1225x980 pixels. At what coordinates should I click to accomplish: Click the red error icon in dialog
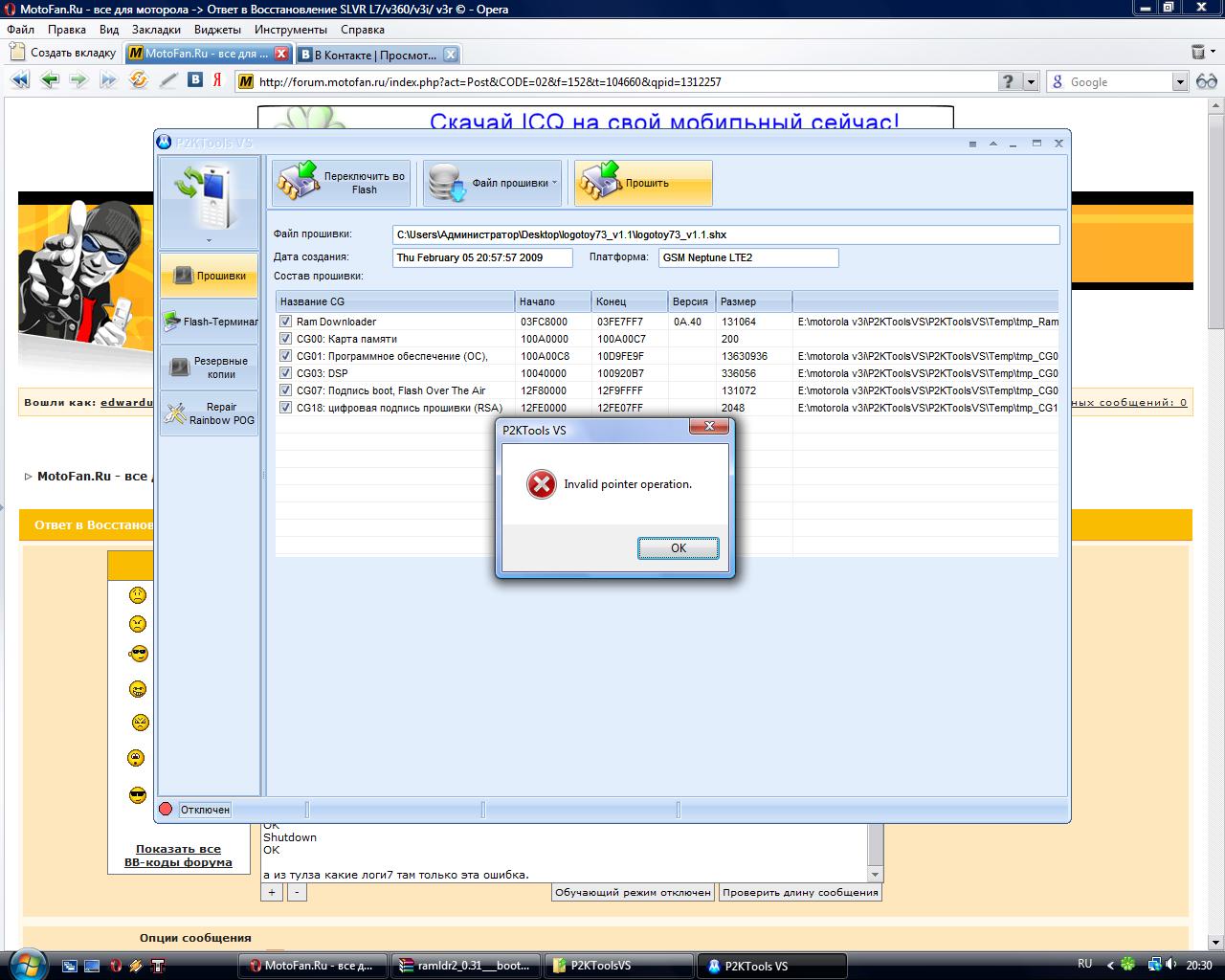[x=541, y=484]
